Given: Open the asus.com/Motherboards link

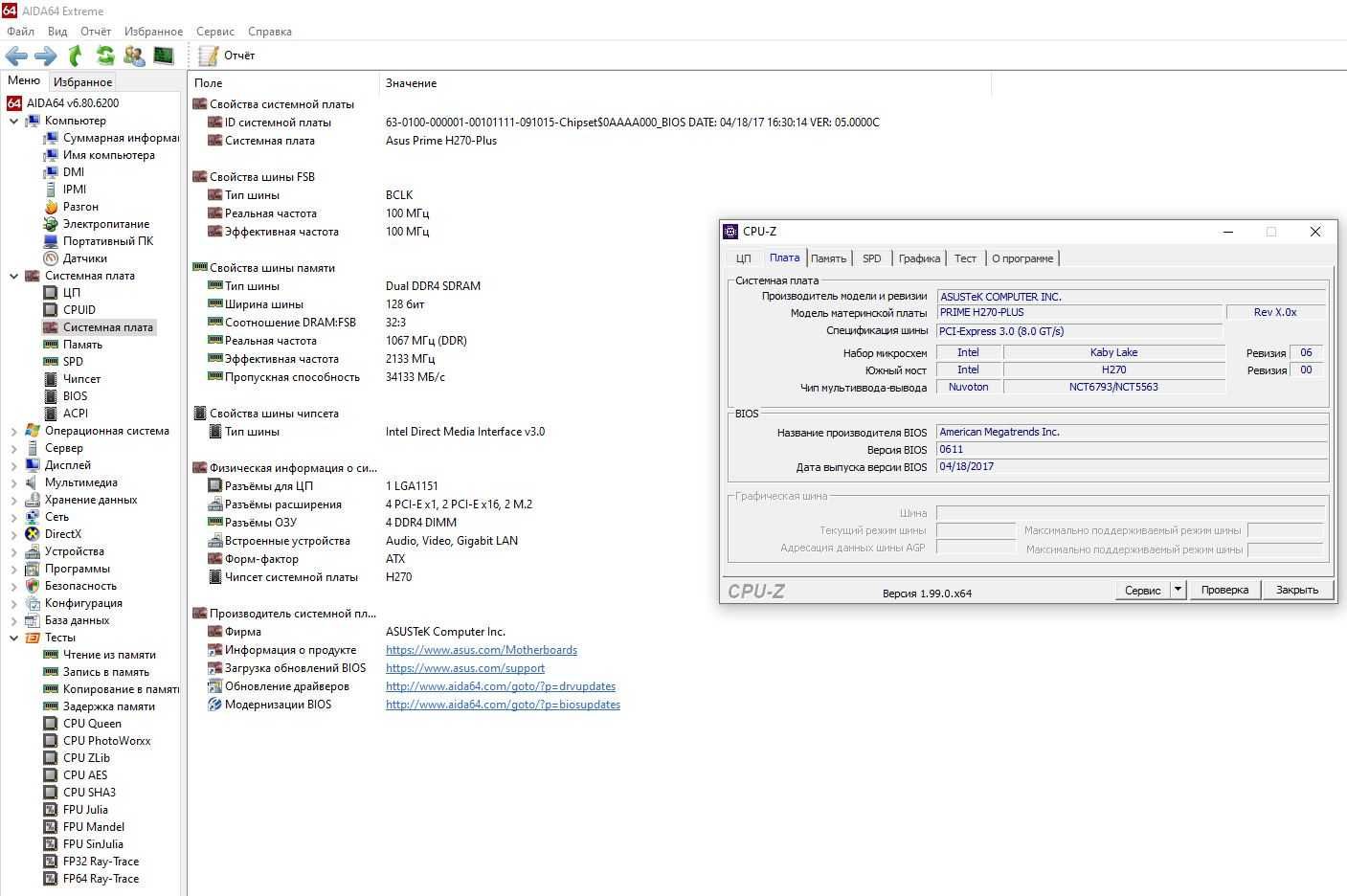Looking at the screenshot, I should (x=482, y=650).
